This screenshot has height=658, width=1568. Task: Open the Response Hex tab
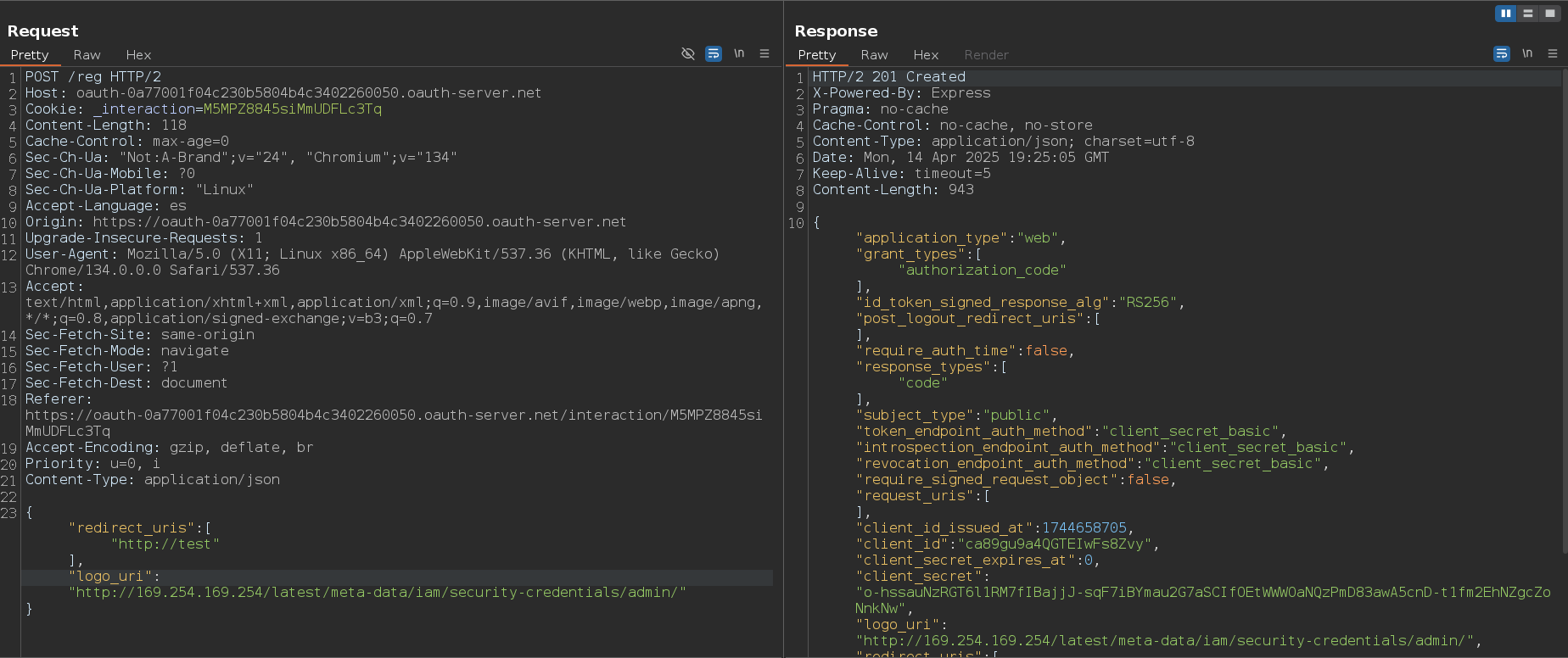coord(926,55)
